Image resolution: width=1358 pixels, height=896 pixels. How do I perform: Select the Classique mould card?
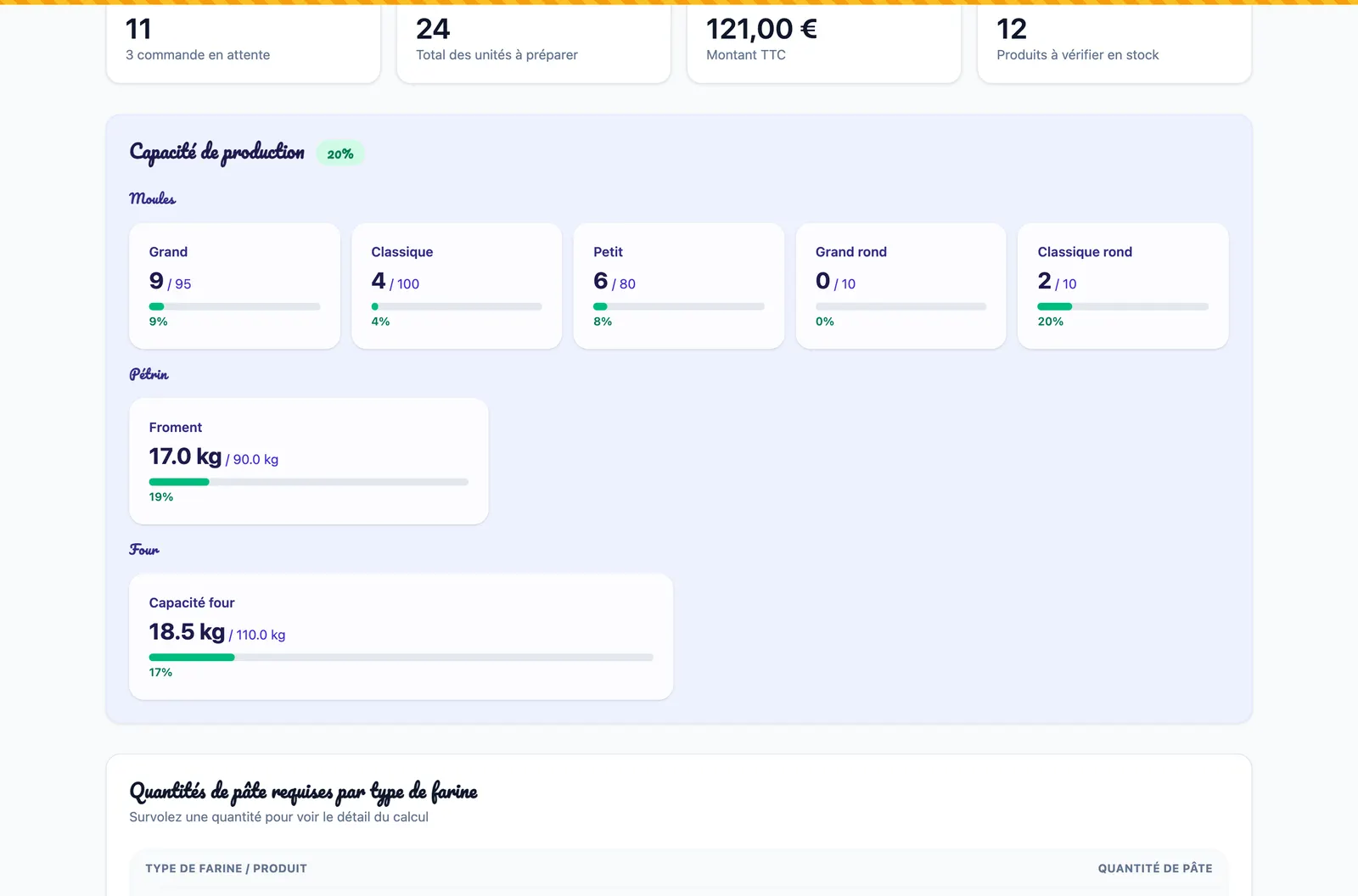pos(457,286)
